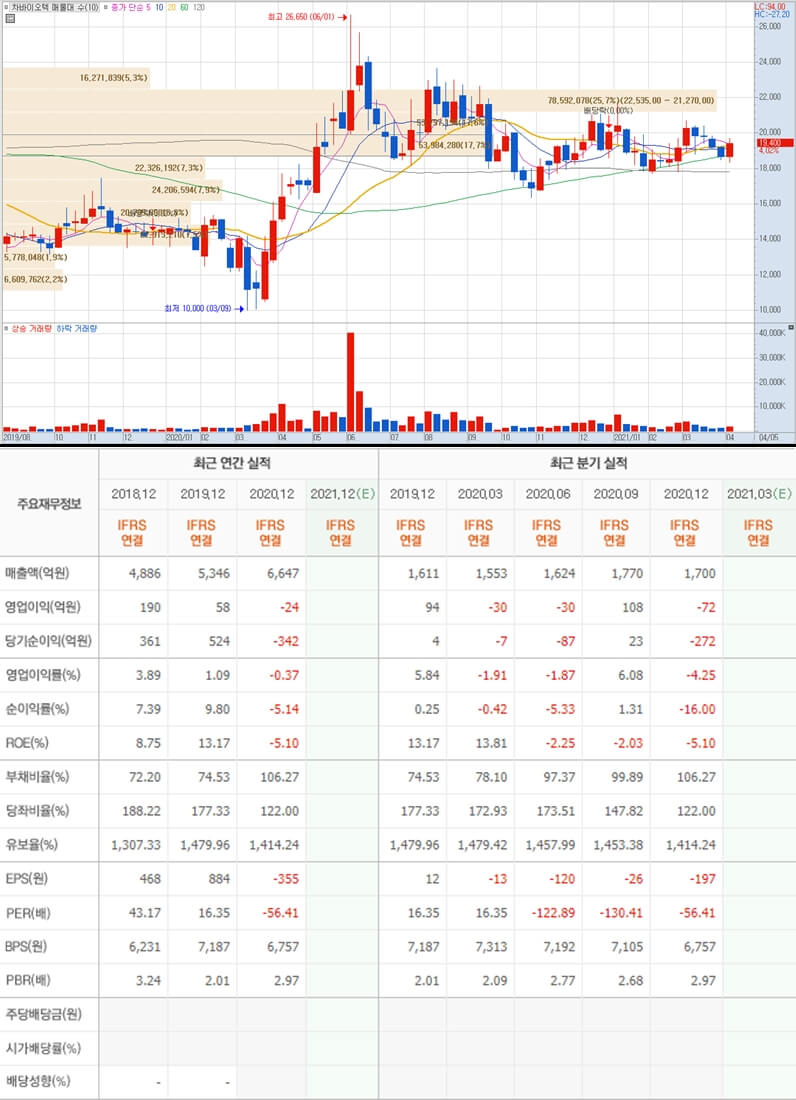Click the small square marker before '차바이오텍 매물대' legend
The image size is (796, 1100).
pyautogui.click(x=6, y=7)
